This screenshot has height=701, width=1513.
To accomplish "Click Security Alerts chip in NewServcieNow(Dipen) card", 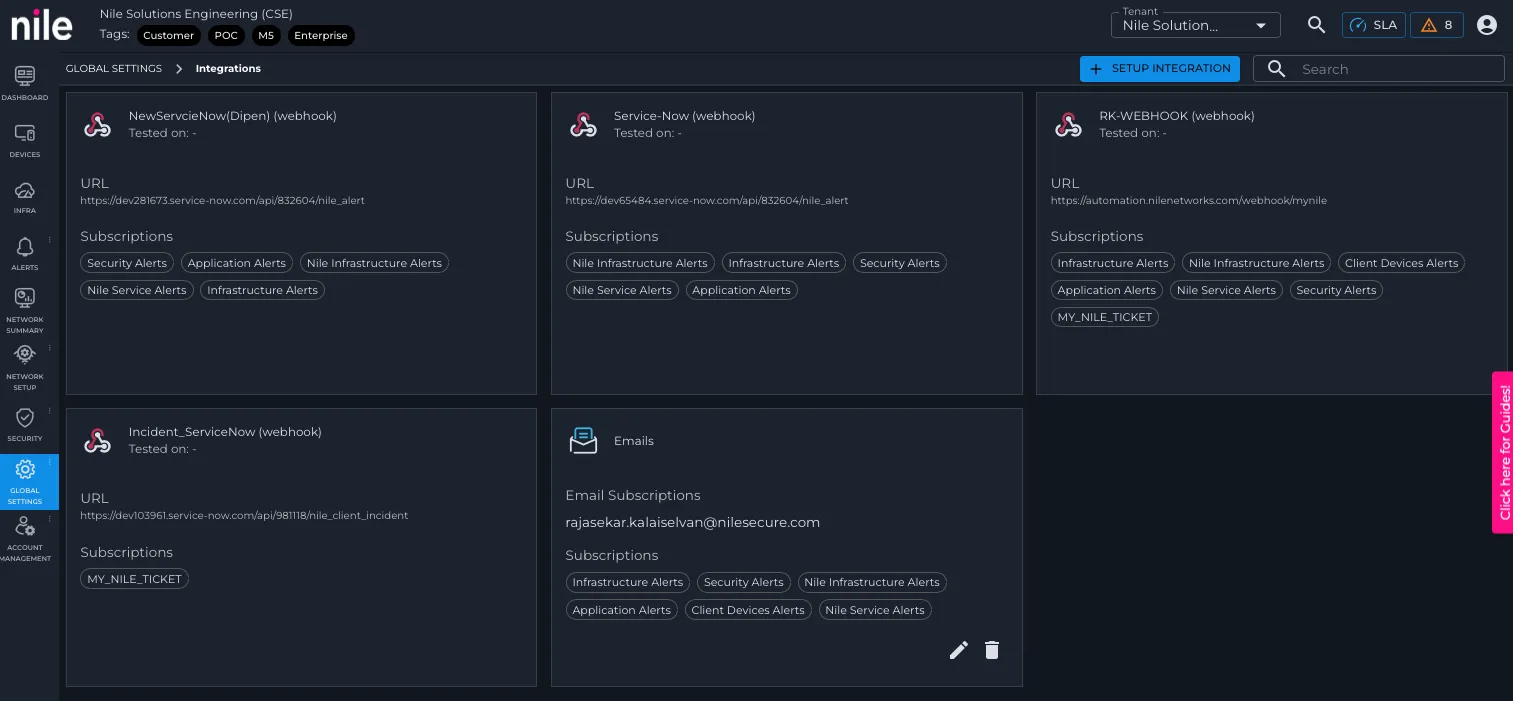I will click(127, 263).
